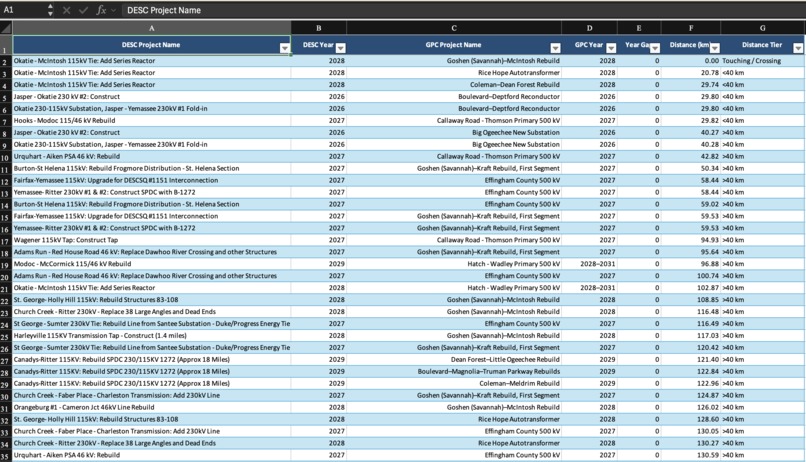
Task: Click the GPC Project Name header cell
Action: (x=454, y=45)
